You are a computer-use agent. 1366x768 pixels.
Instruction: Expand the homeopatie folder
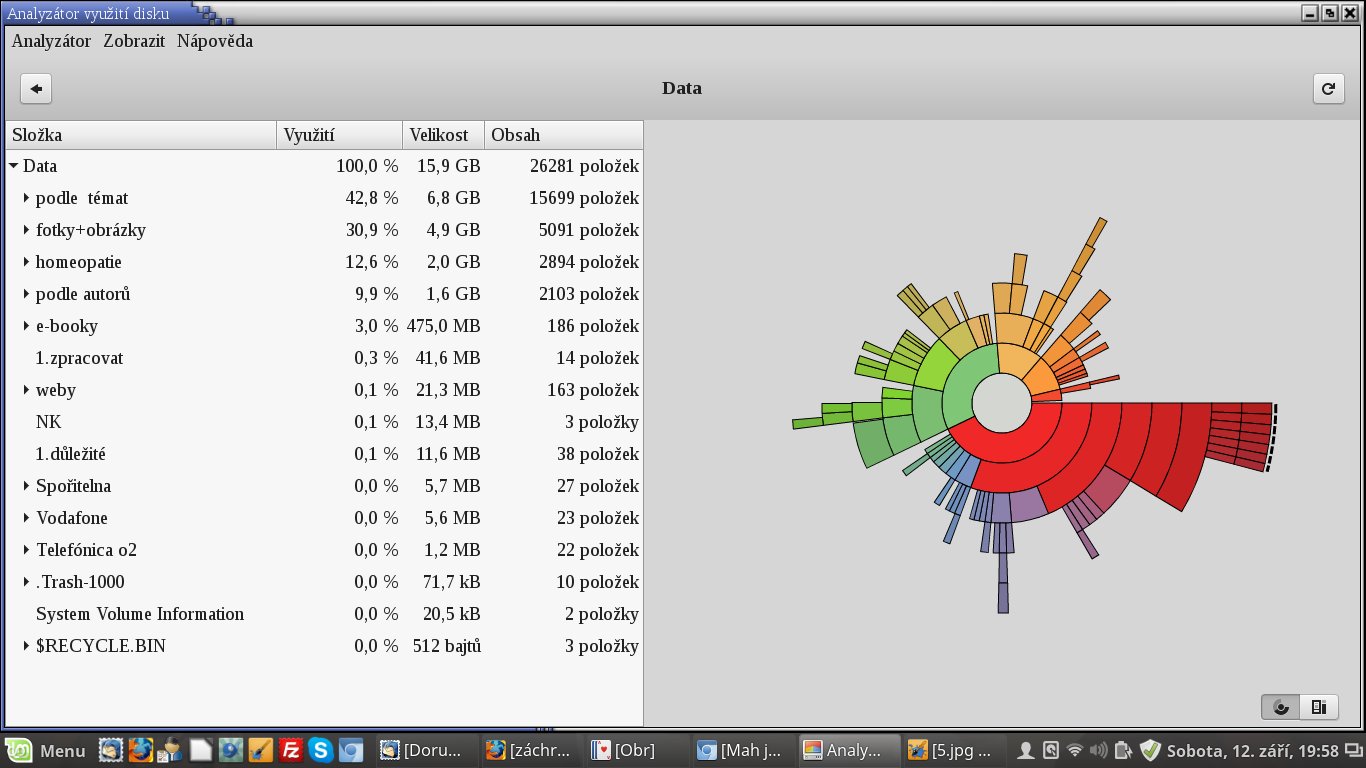click(27, 263)
